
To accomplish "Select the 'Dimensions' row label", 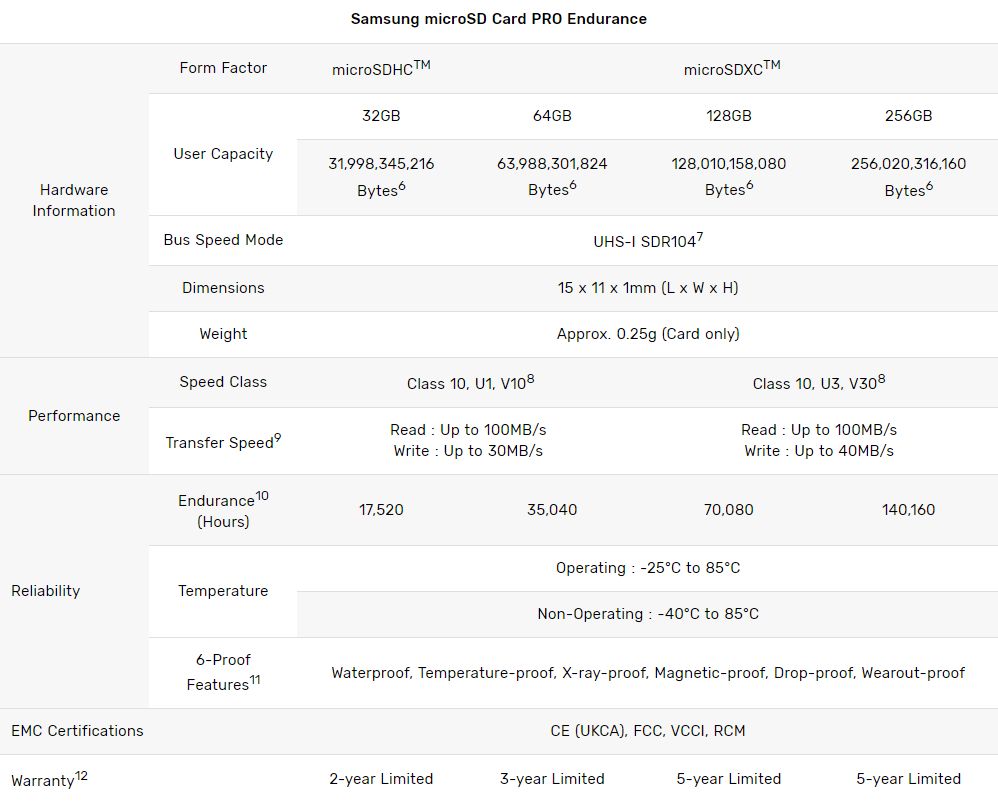I will pos(223,288).
